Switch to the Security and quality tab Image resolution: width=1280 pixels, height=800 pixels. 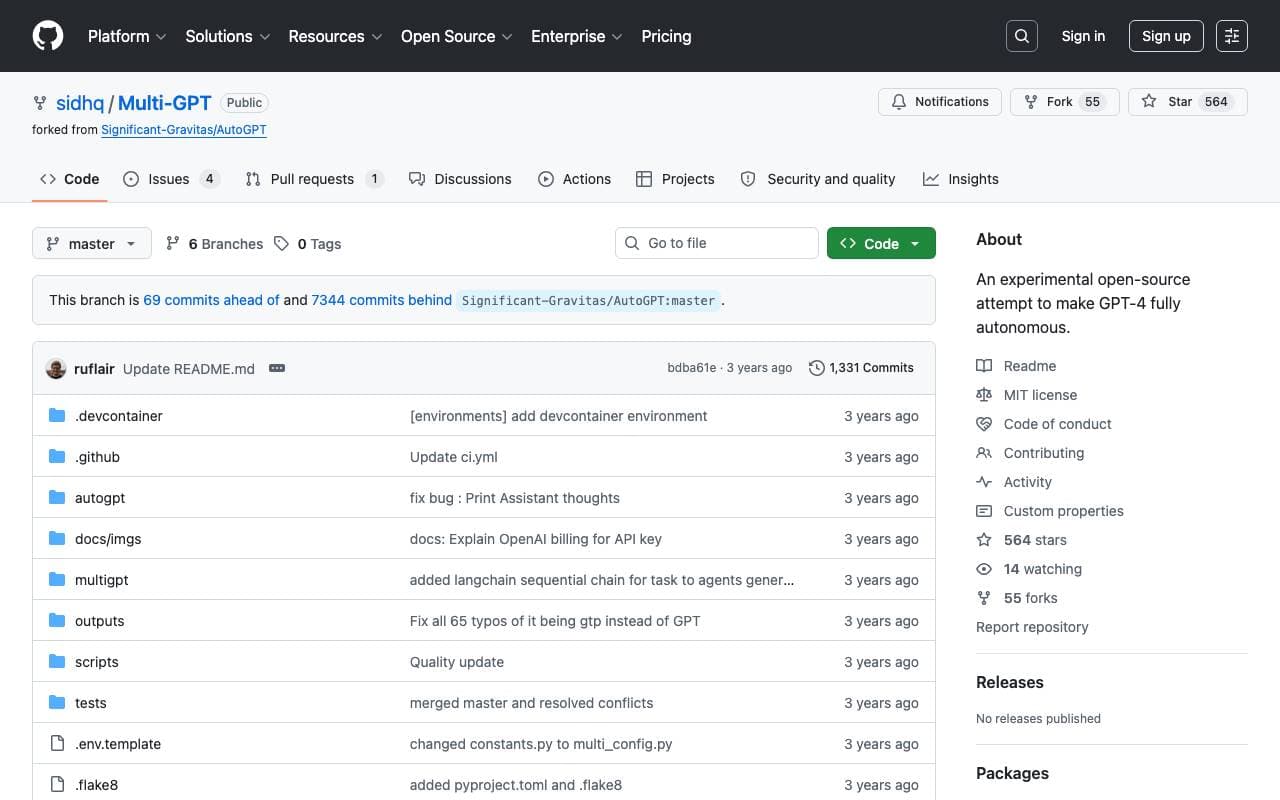pyautogui.click(x=817, y=179)
